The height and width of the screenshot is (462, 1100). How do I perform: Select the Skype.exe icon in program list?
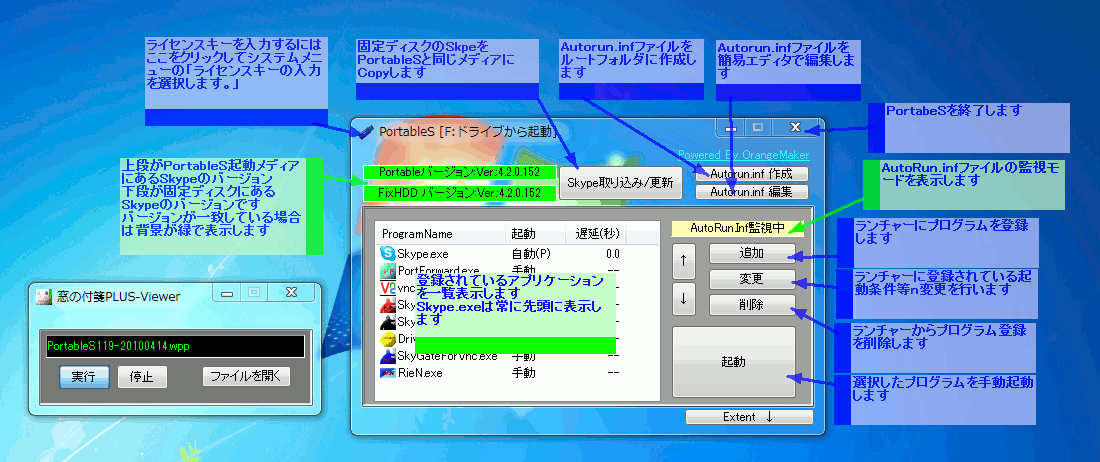[x=388, y=253]
